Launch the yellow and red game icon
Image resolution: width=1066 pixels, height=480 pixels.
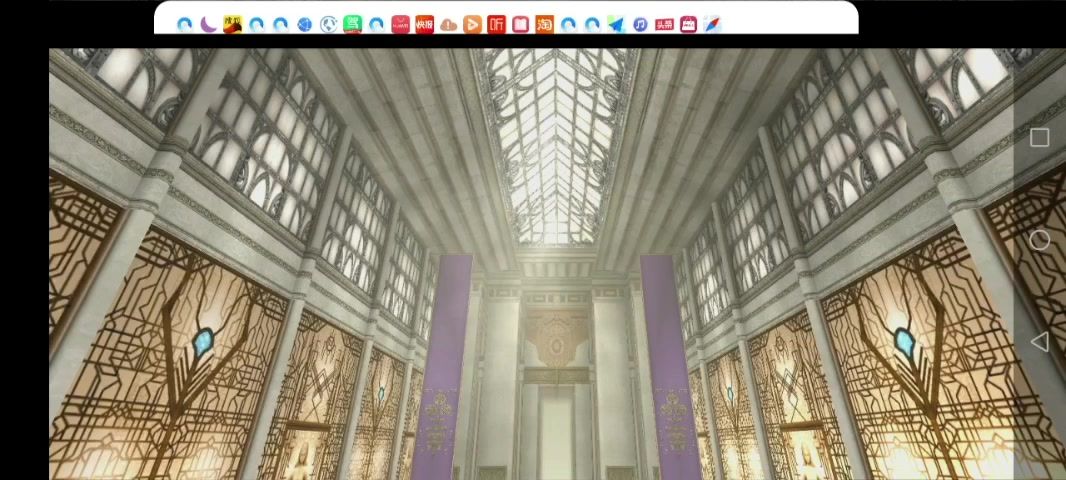tap(233, 24)
